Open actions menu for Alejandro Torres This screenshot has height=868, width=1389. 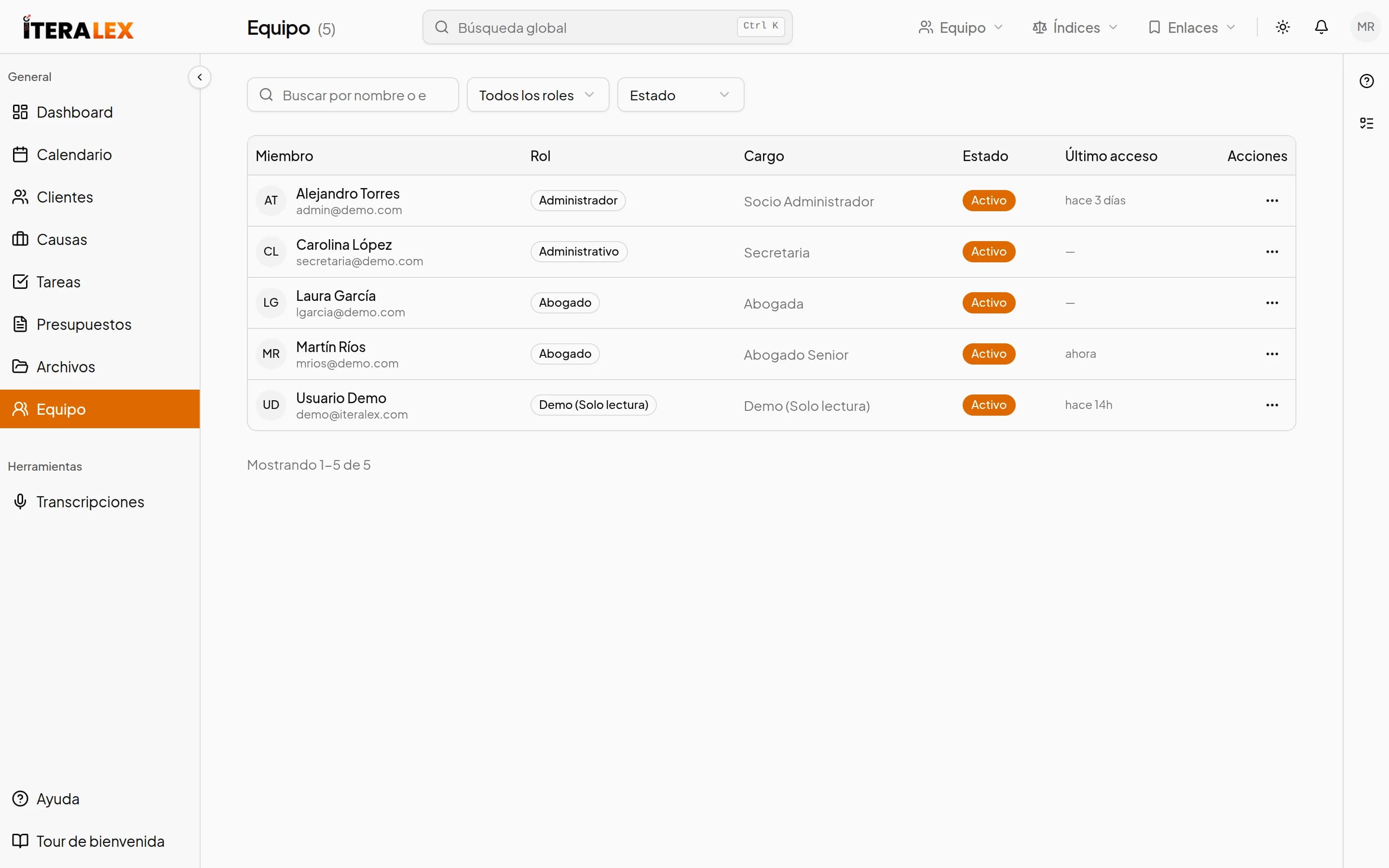[1272, 200]
